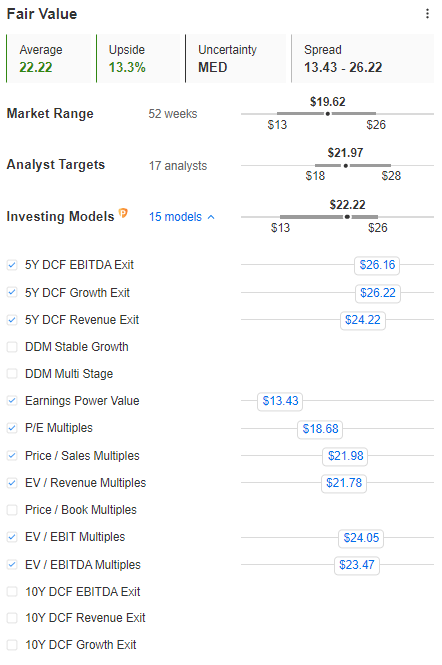The image size is (442, 665).
Task: Click the Investing Models $22.22 marker
Action: [x=347, y=217]
